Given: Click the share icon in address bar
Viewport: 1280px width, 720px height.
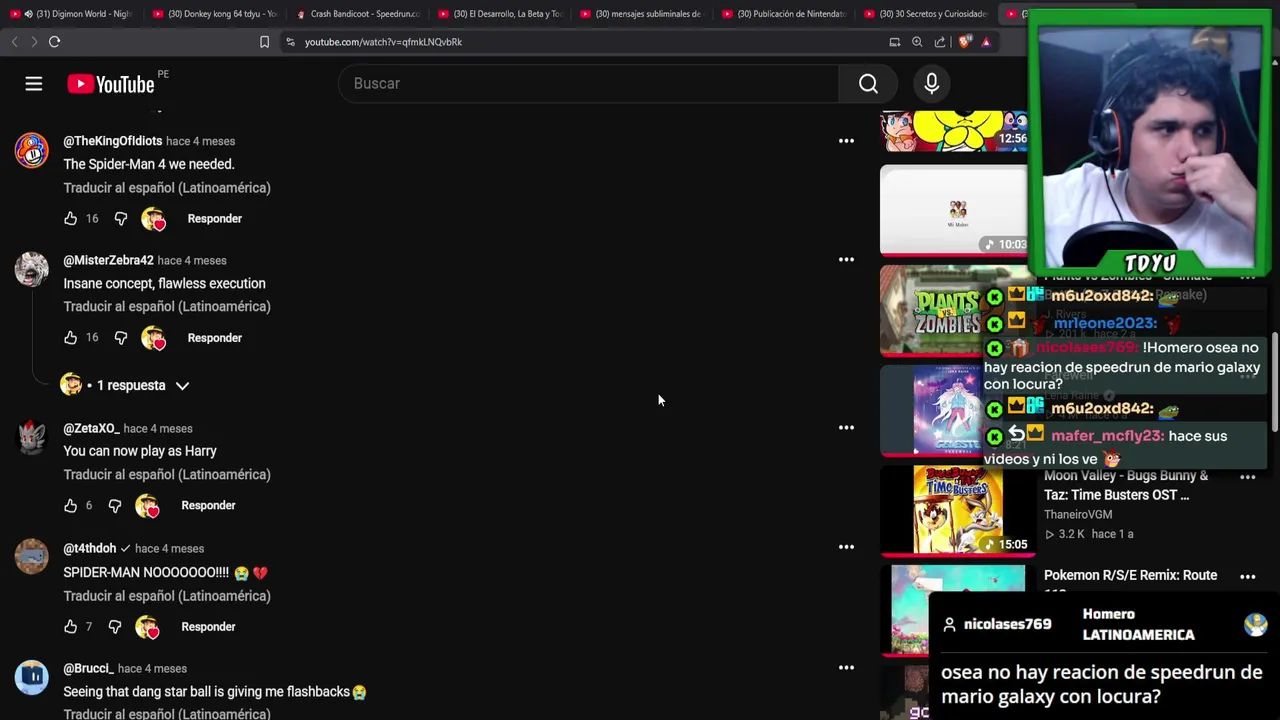Looking at the screenshot, I should tap(940, 42).
